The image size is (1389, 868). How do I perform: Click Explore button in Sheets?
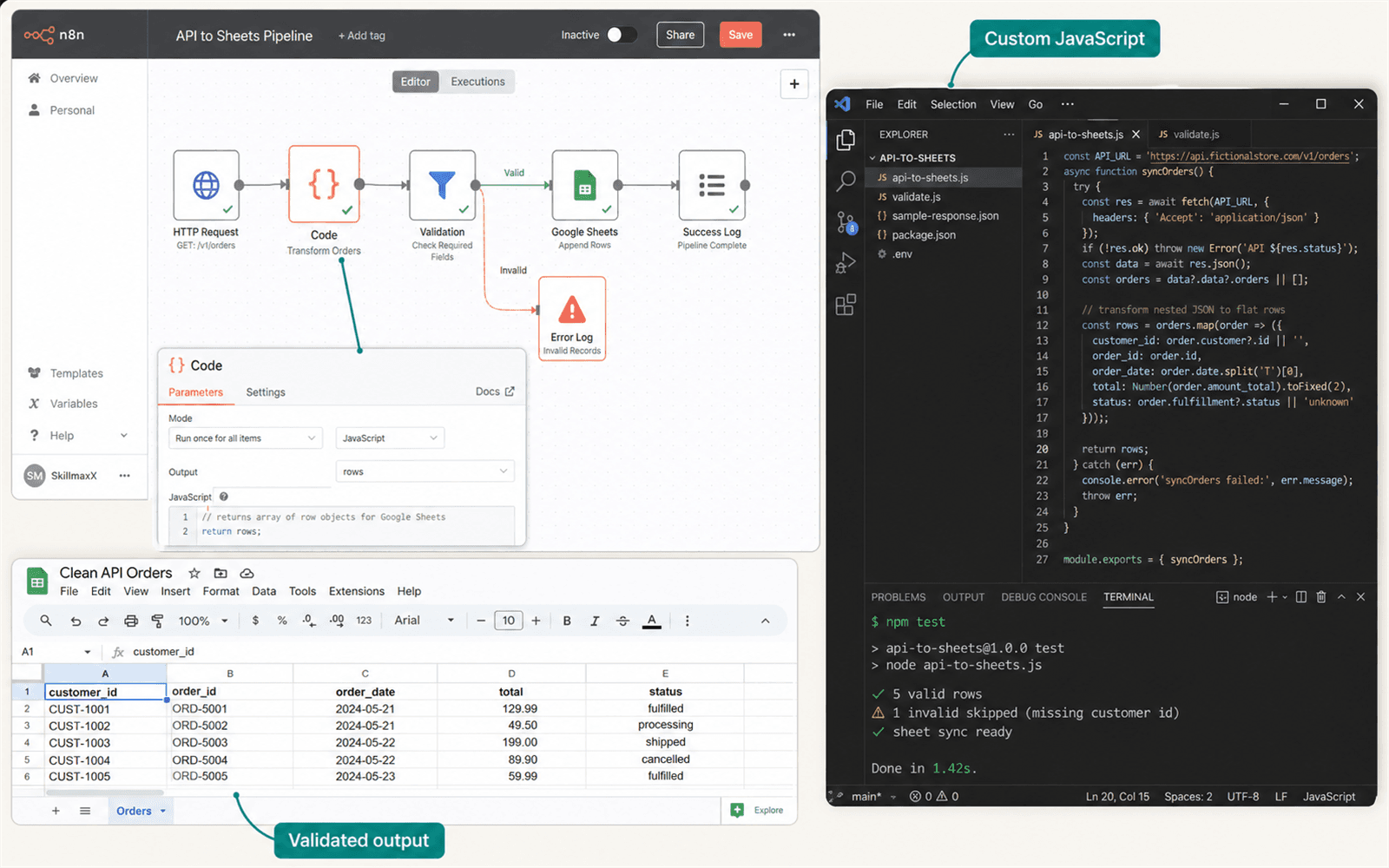pos(758,810)
